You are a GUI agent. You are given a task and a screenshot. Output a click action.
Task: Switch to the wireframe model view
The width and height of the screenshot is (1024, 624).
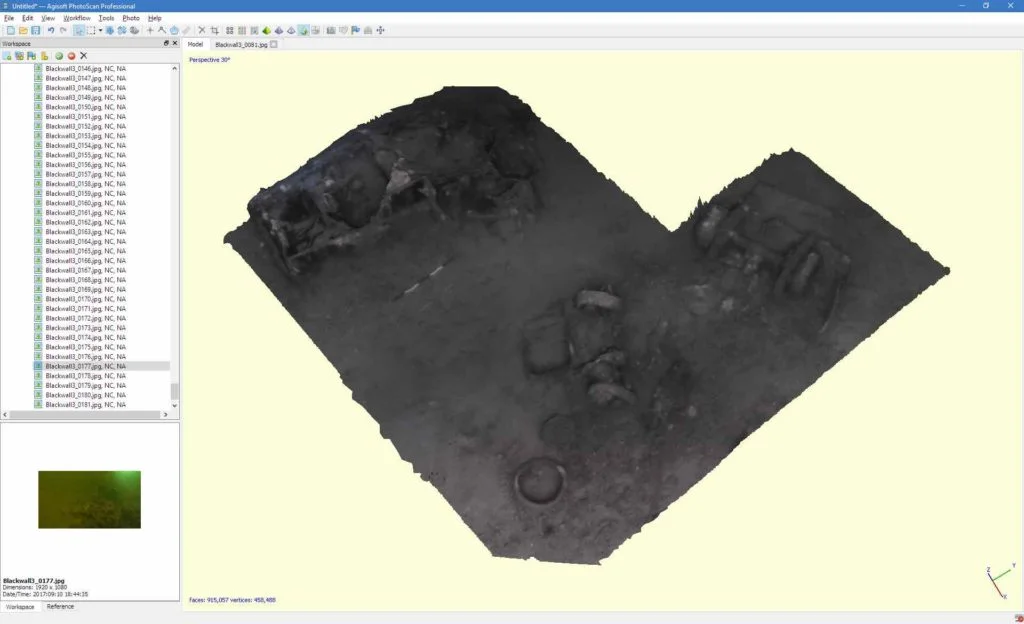tap(291, 30)
